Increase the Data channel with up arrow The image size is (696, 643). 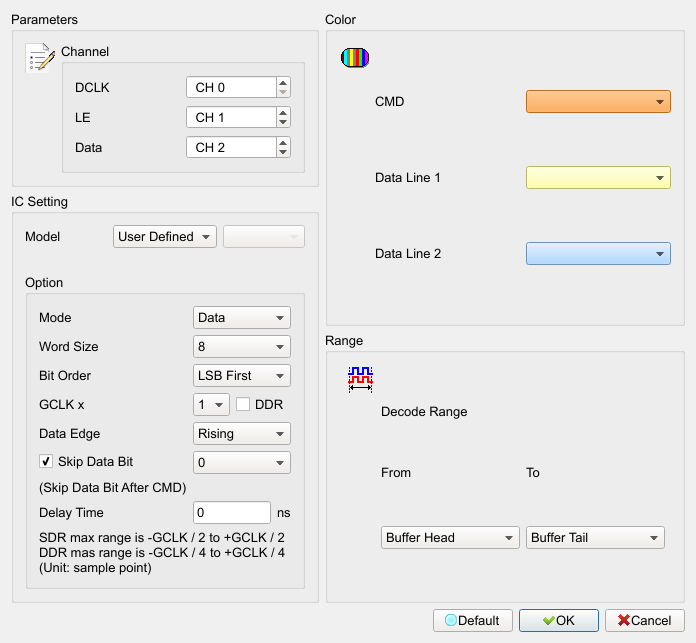click(283, 142)
